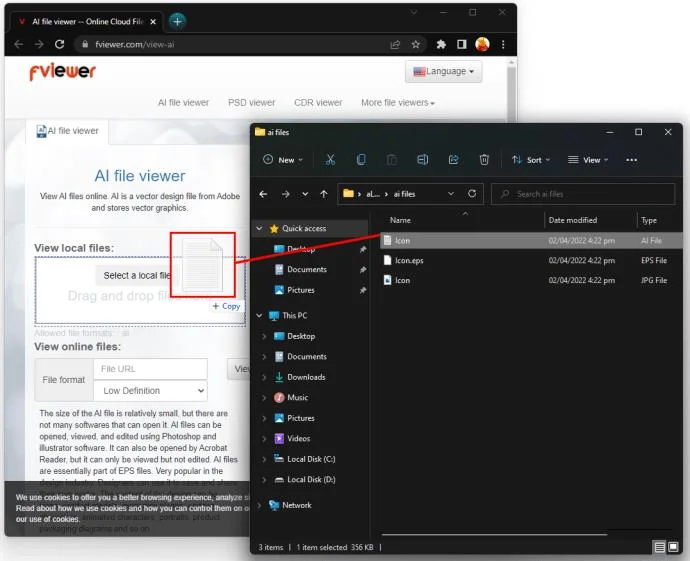
Task: Open the New dropdown in File Explorer
Action: click(283, 160)
